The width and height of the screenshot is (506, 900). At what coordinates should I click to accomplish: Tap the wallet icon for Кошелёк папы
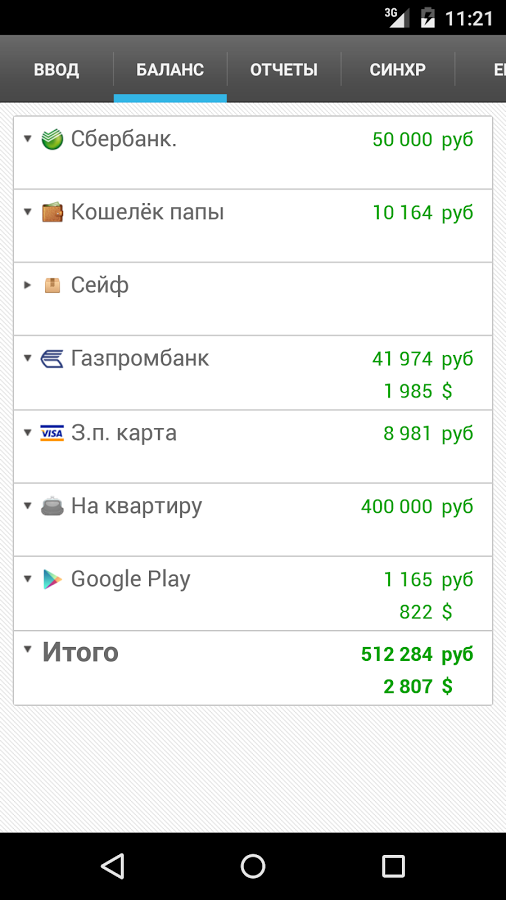(x=52, y=212)
